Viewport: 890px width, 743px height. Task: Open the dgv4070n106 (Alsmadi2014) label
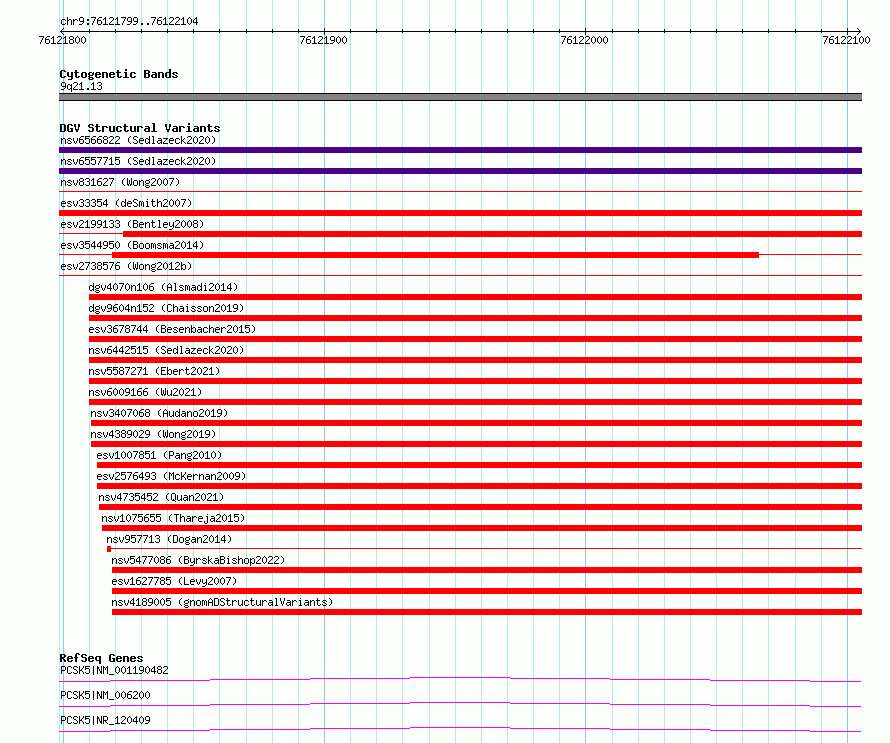(163, 287)
